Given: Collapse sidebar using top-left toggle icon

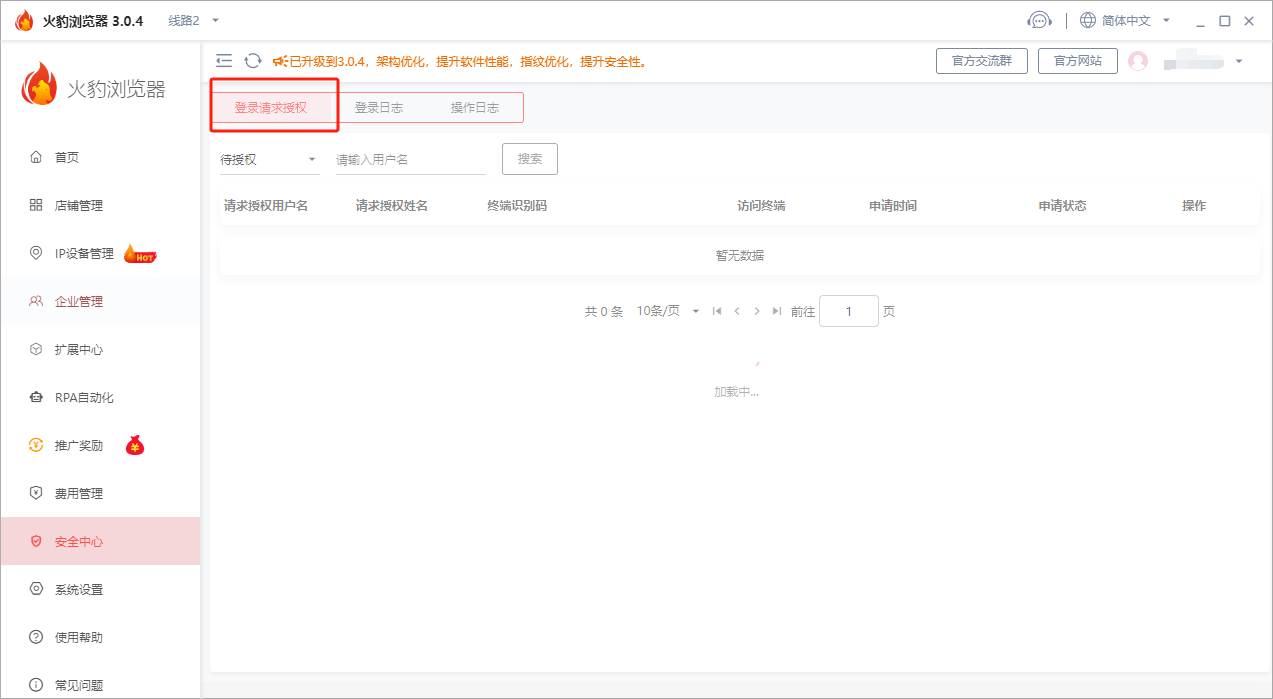Looking at the screenshot, I should click(x=224, y=60).
